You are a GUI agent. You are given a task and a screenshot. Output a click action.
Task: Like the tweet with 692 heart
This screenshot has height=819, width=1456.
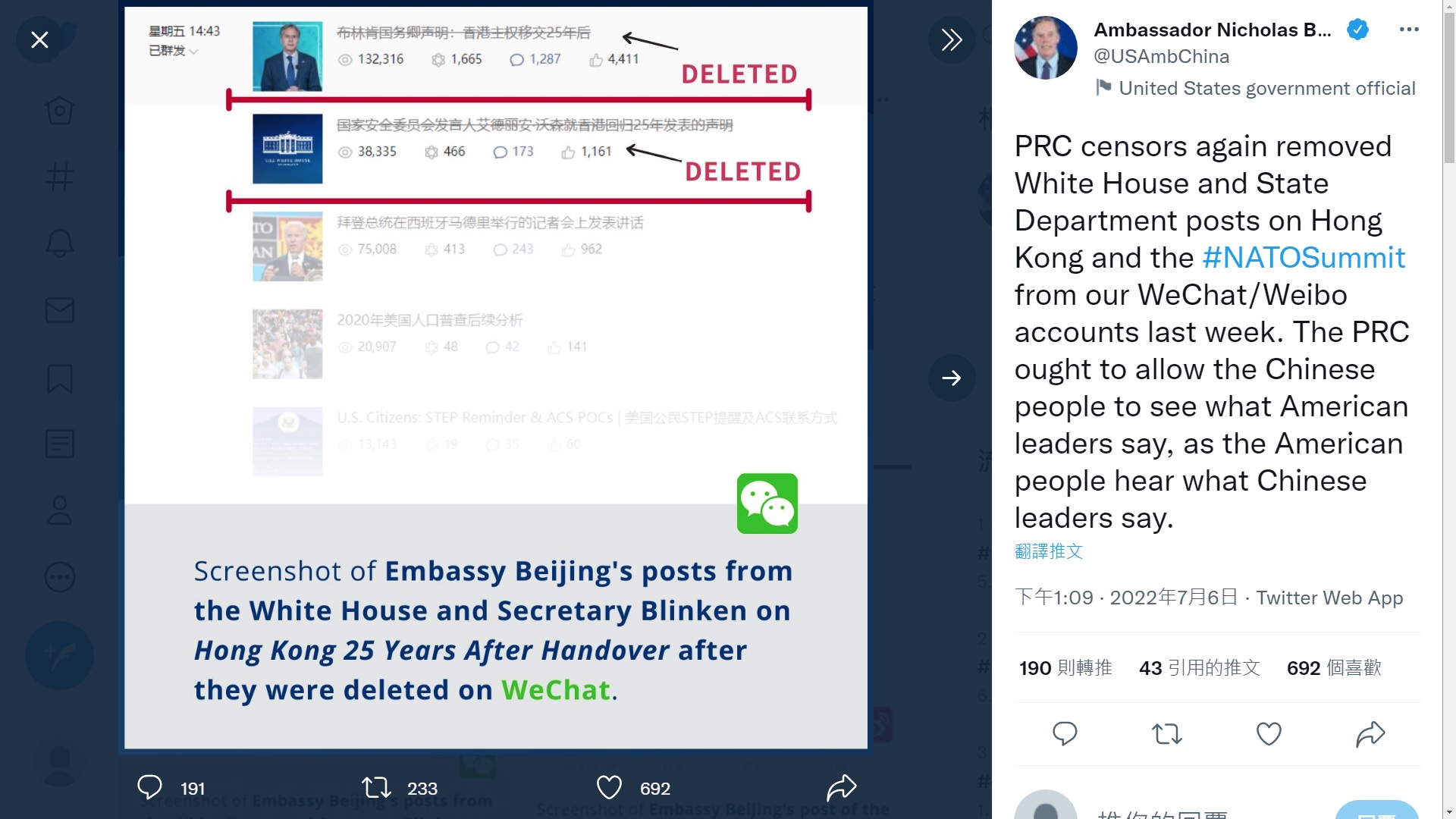point(609,788)
